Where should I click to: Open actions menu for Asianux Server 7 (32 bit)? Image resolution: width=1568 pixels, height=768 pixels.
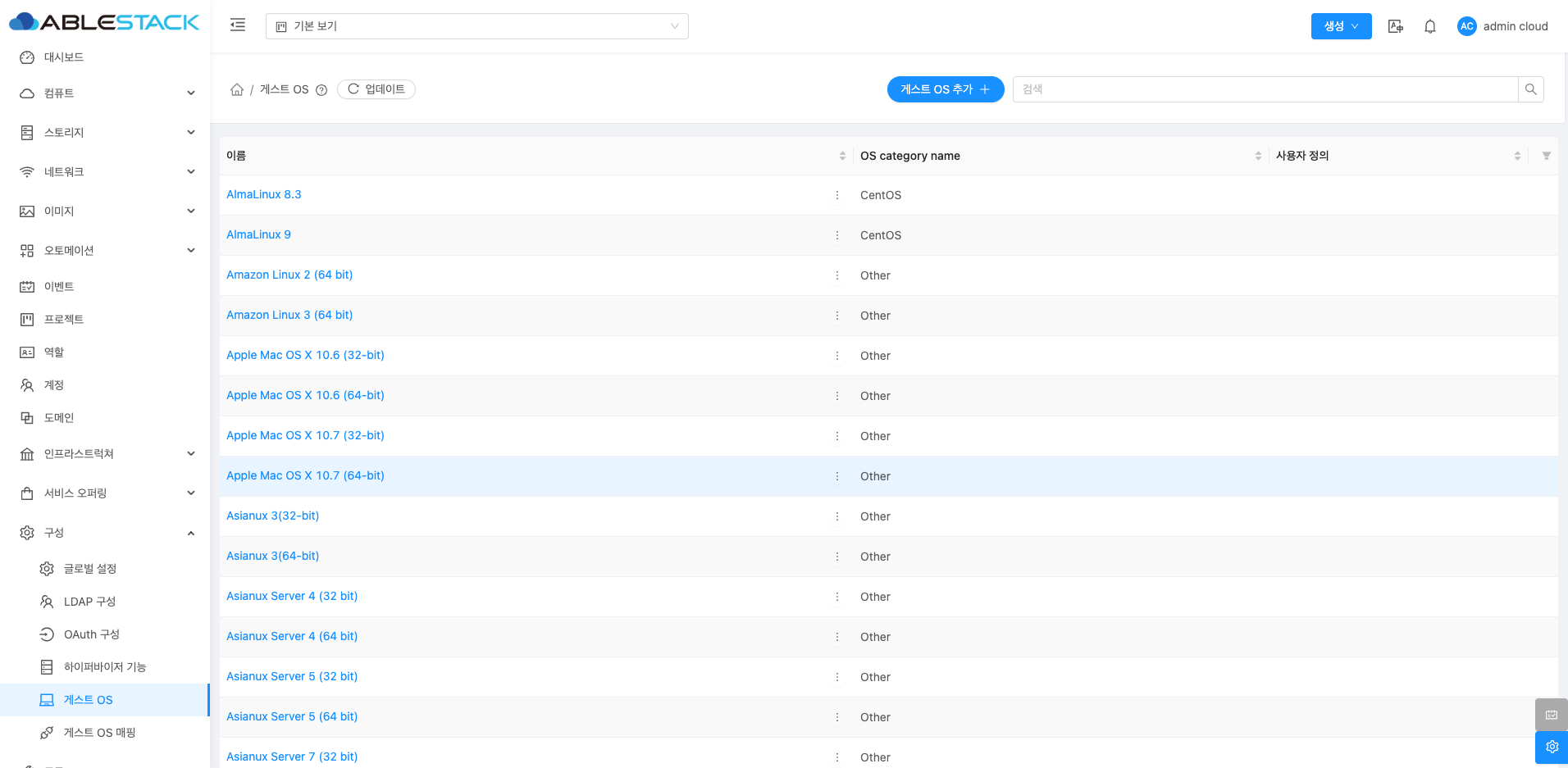[836, 757]
